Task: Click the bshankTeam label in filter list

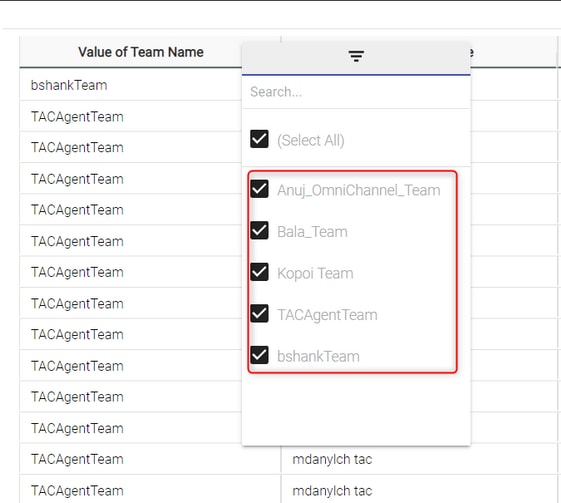Action: [x=318, y=356]
